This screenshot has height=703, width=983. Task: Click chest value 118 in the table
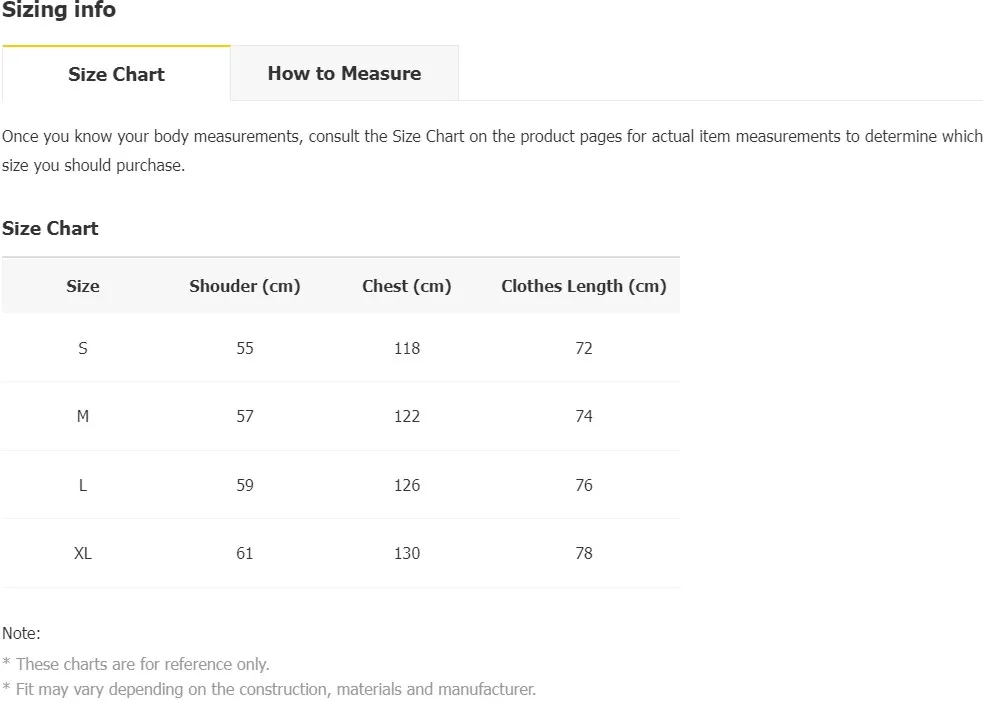tap(407, 348)
